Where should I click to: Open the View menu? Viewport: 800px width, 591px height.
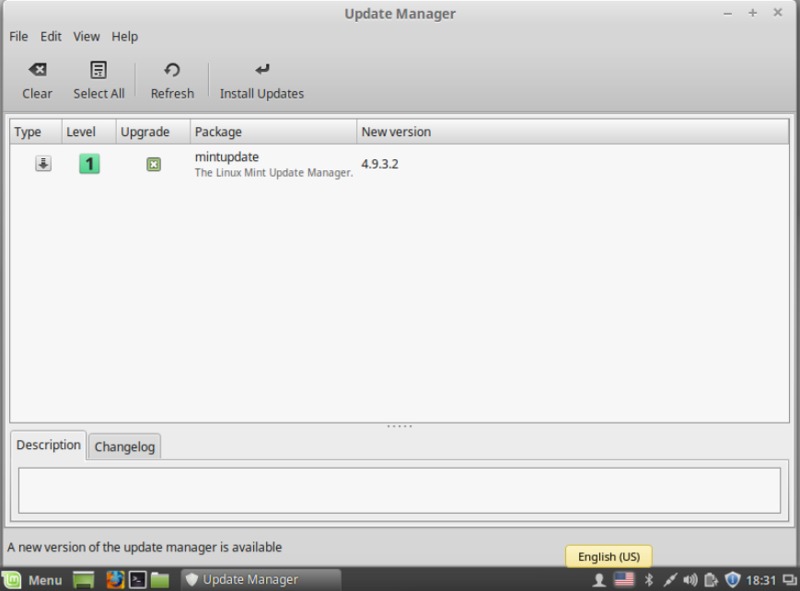pos(86,36)
